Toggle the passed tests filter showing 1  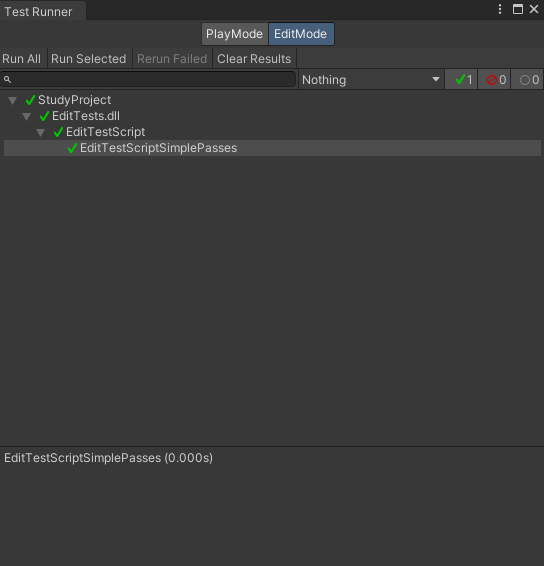(461, 79)
